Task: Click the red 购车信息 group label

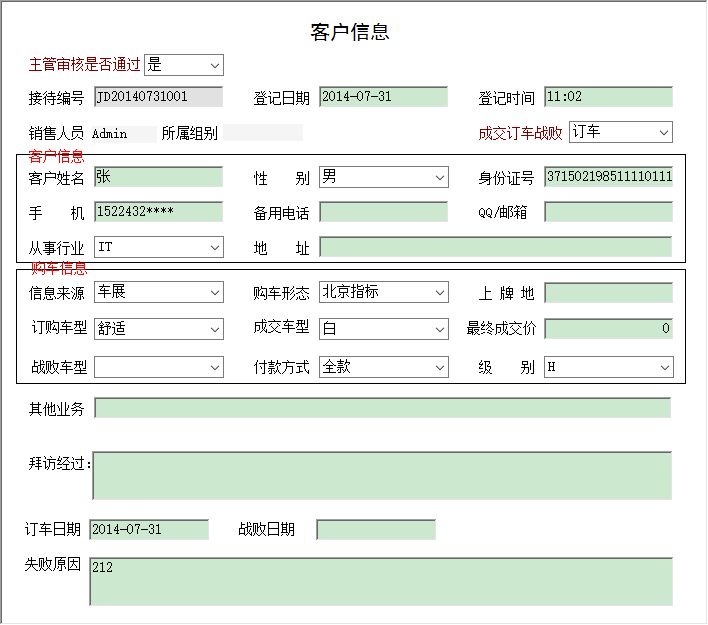Action: pos(59,268)
